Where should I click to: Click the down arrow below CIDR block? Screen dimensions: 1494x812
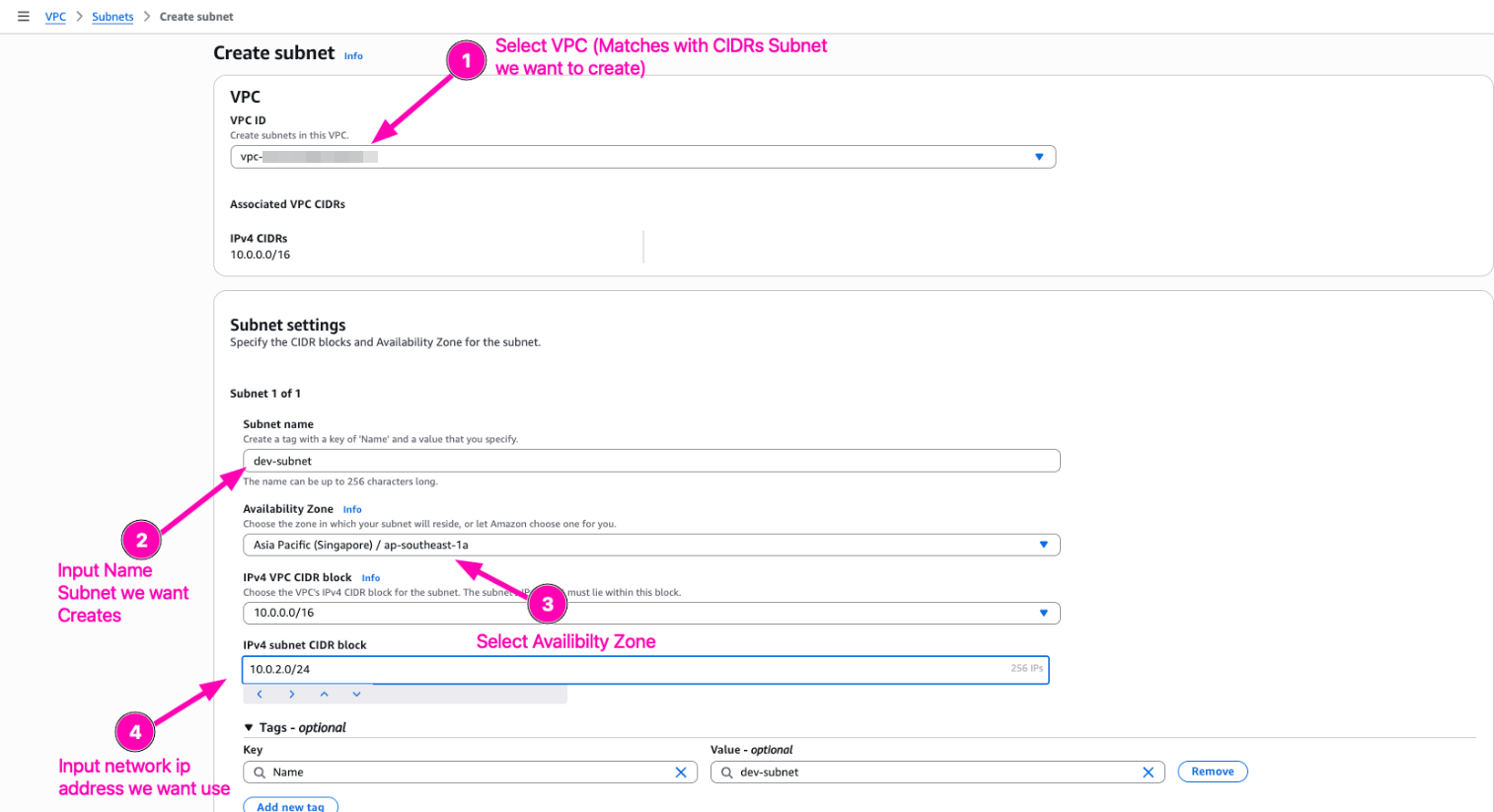pyautogui.click(x=356, y=695)
